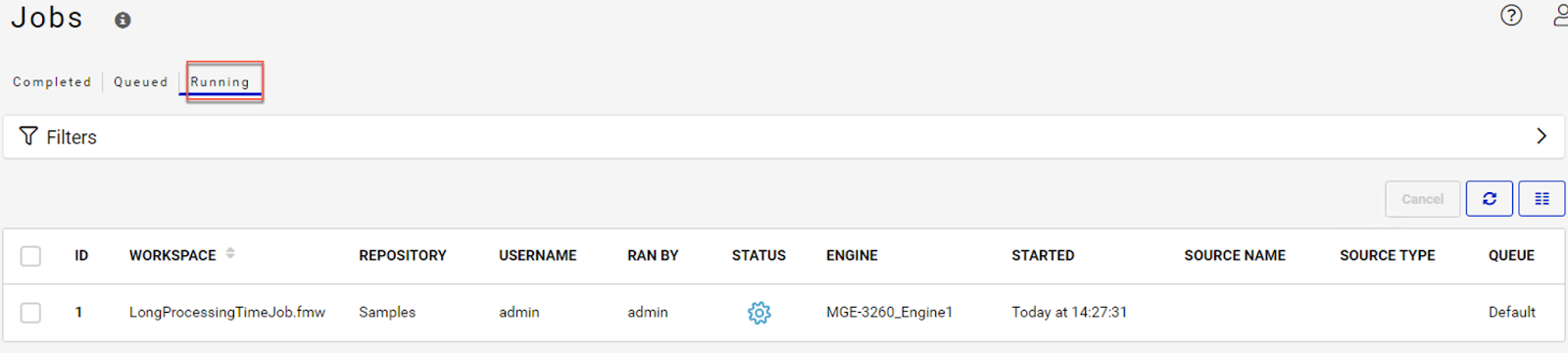Open the help question mark icon
This screenshot has height=353, width=1568.
[x=1511, y=15]
